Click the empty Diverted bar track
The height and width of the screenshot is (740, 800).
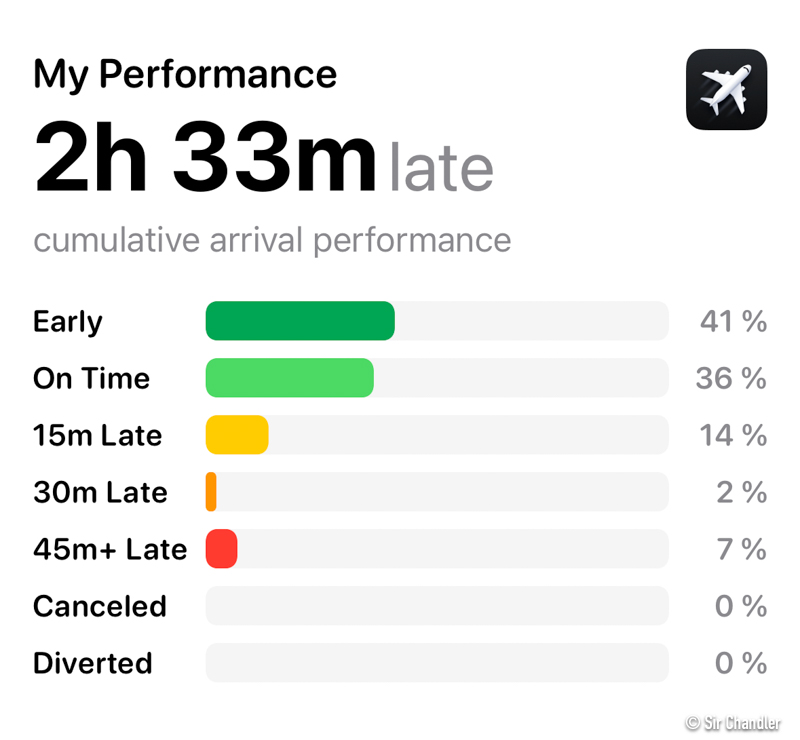(437, 663)
